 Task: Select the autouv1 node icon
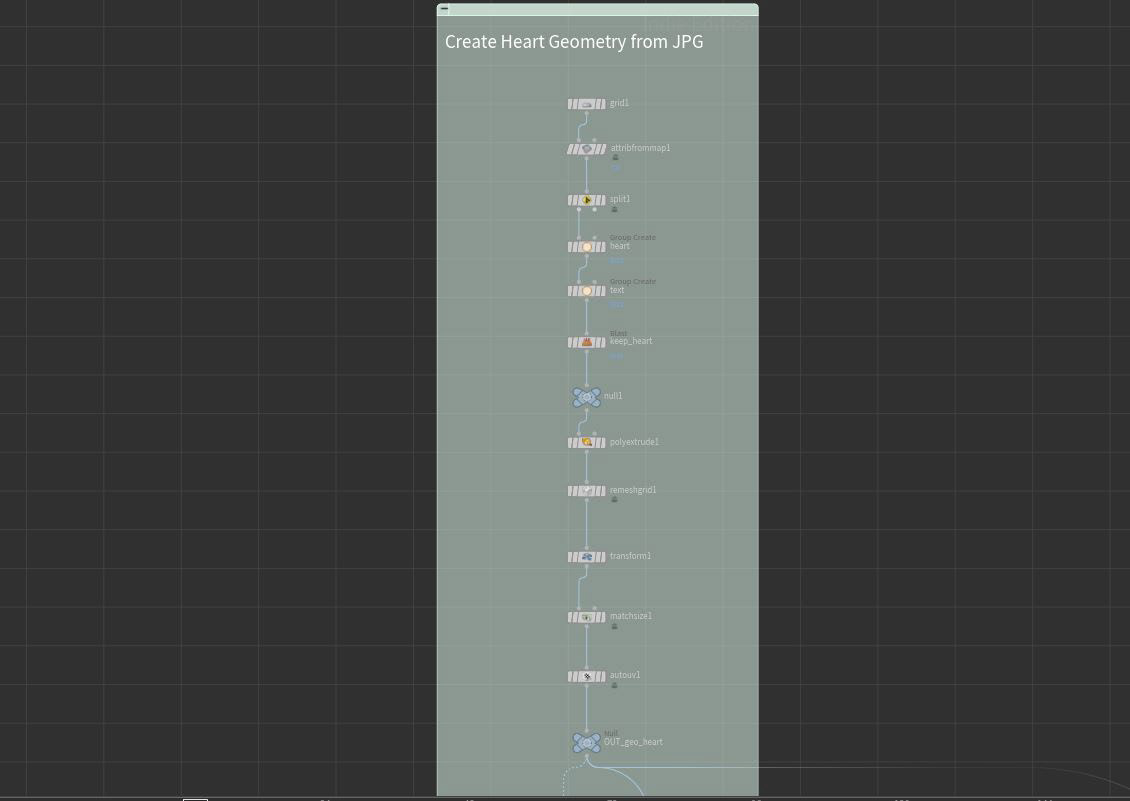[587, 676]
